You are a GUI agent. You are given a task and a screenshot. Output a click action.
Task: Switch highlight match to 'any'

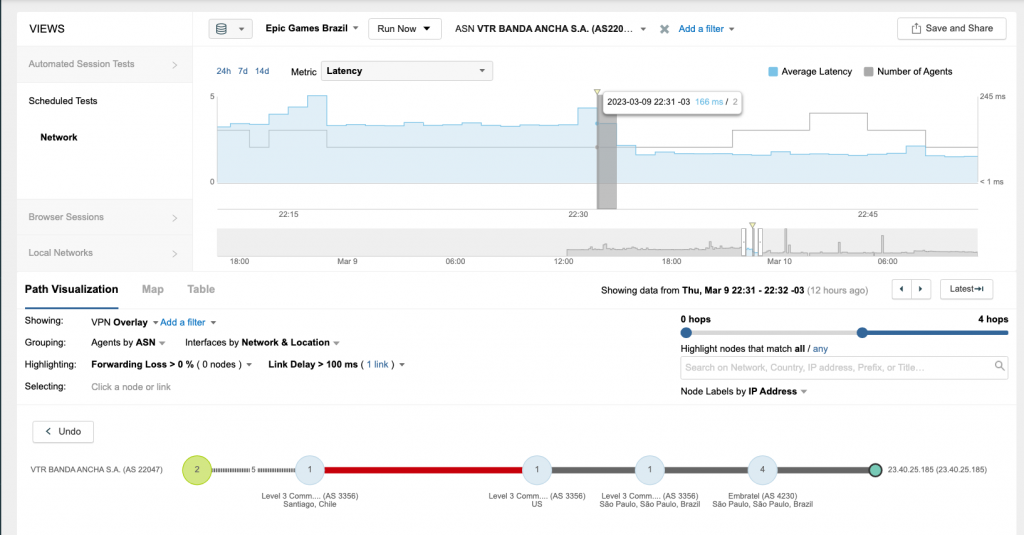tap(820, 348)
